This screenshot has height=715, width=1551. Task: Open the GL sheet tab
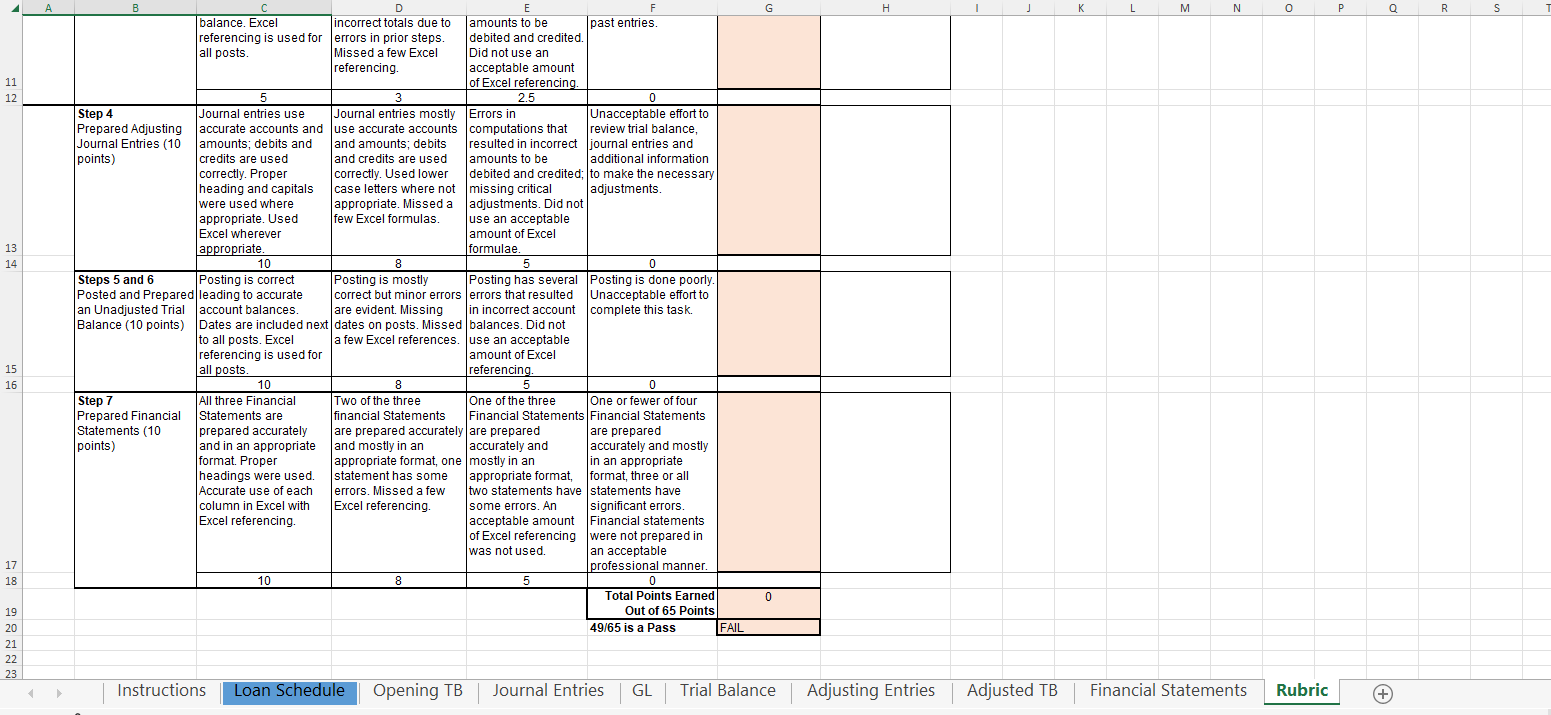(x=641, y=690)
